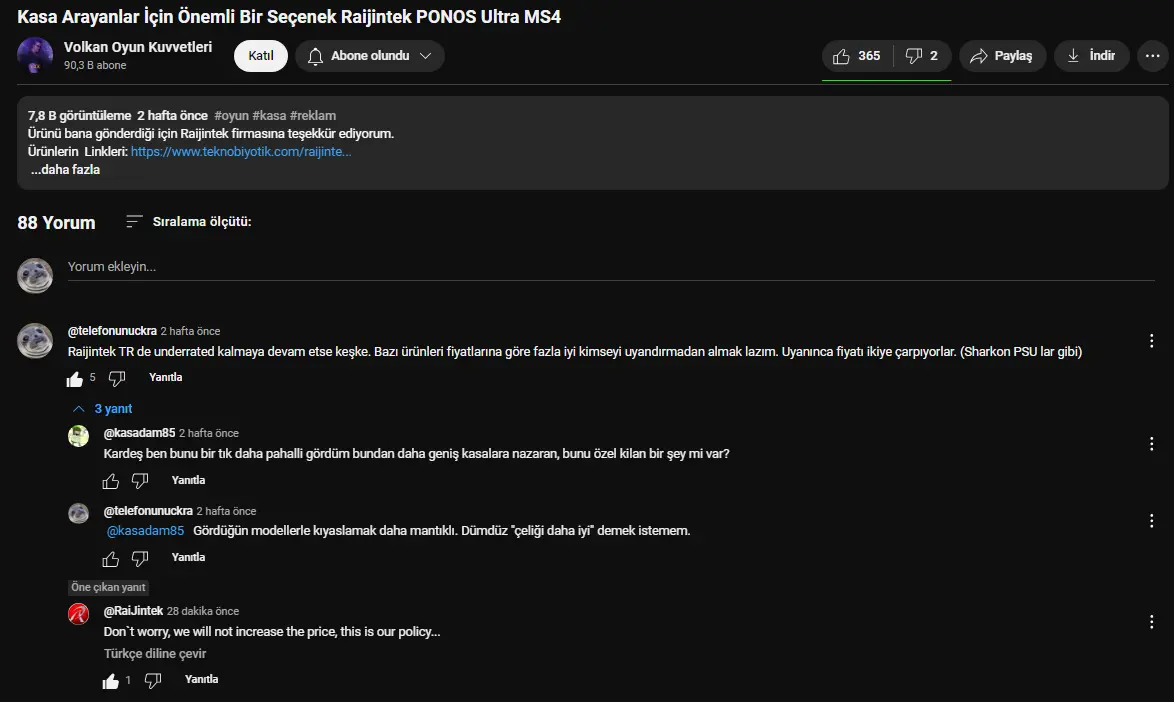Translate RaiJintek reply with Türkçe diline çevir

click(x=155, y=654)
